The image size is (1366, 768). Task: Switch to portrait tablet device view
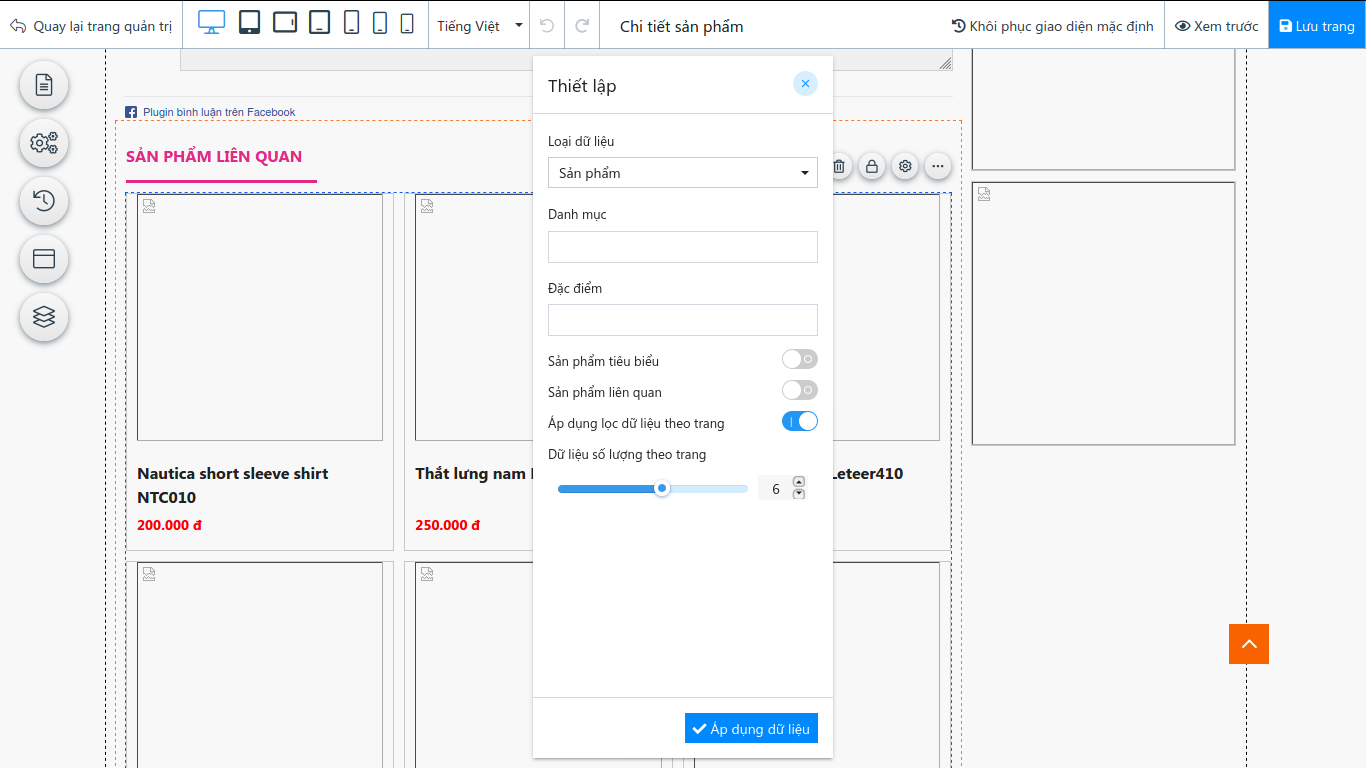250,22
